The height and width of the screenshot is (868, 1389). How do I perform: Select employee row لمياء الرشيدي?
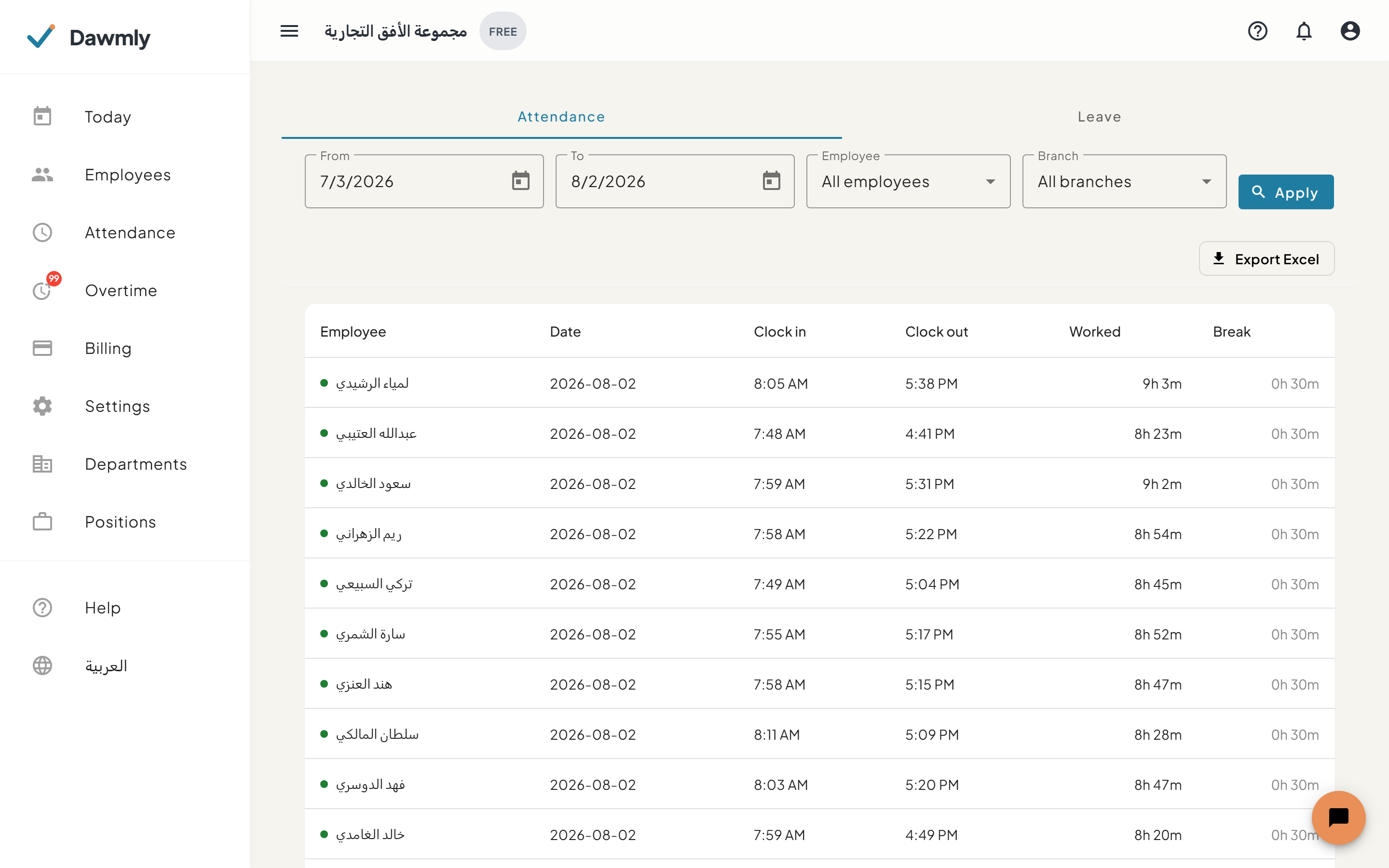click(819, 383)
